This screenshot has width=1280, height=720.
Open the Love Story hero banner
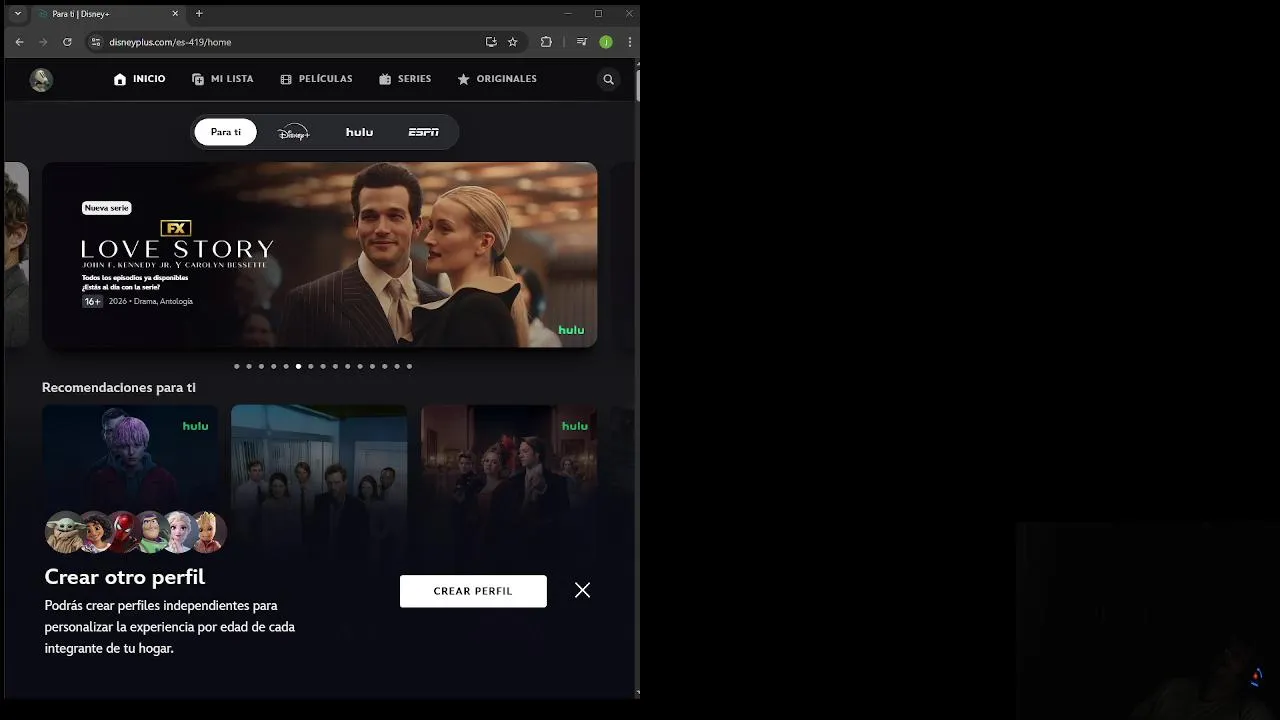pyautogui.click(x=320, y=255)
